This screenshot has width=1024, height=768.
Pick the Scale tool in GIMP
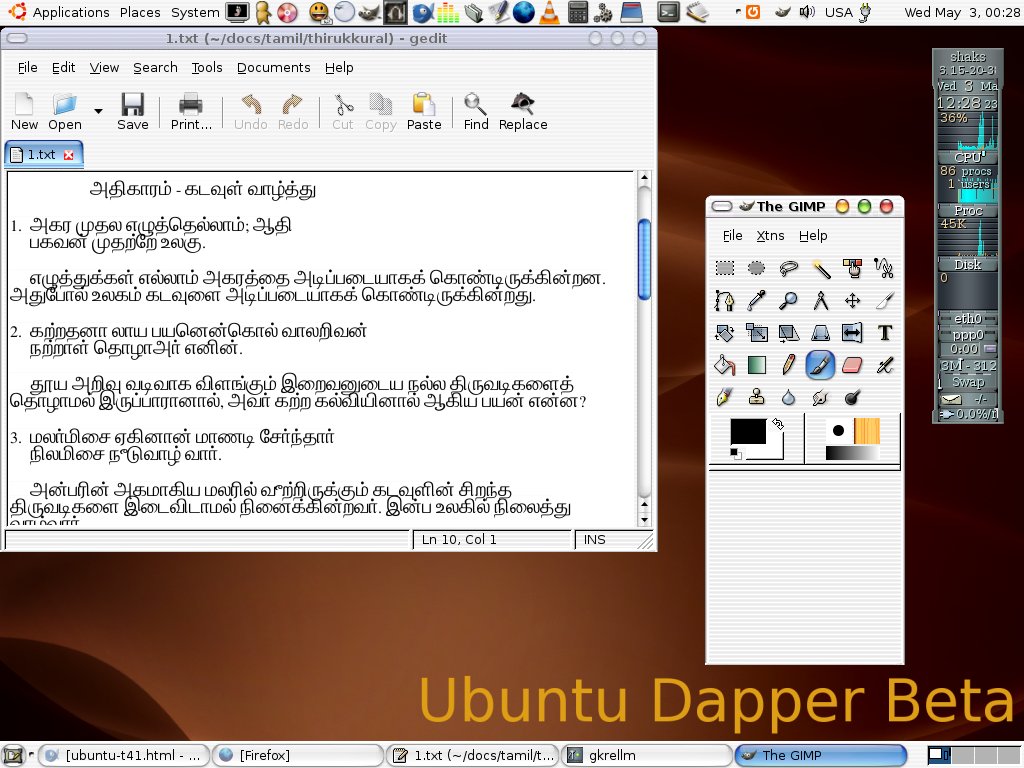[756, 333]
